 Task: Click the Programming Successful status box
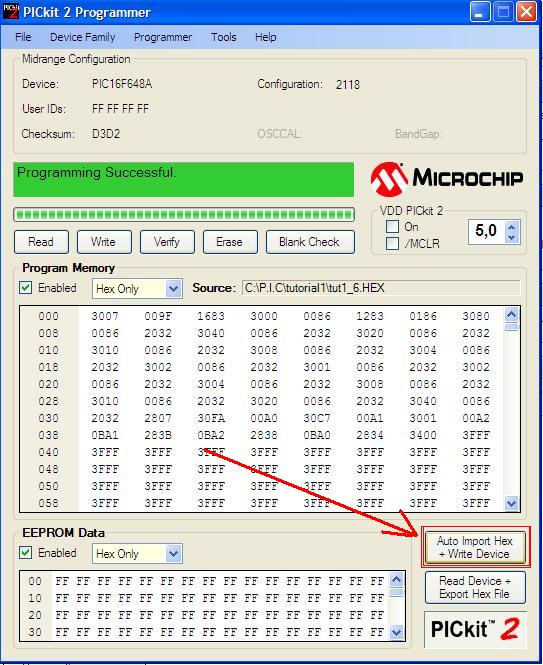[x=184, y=179]
